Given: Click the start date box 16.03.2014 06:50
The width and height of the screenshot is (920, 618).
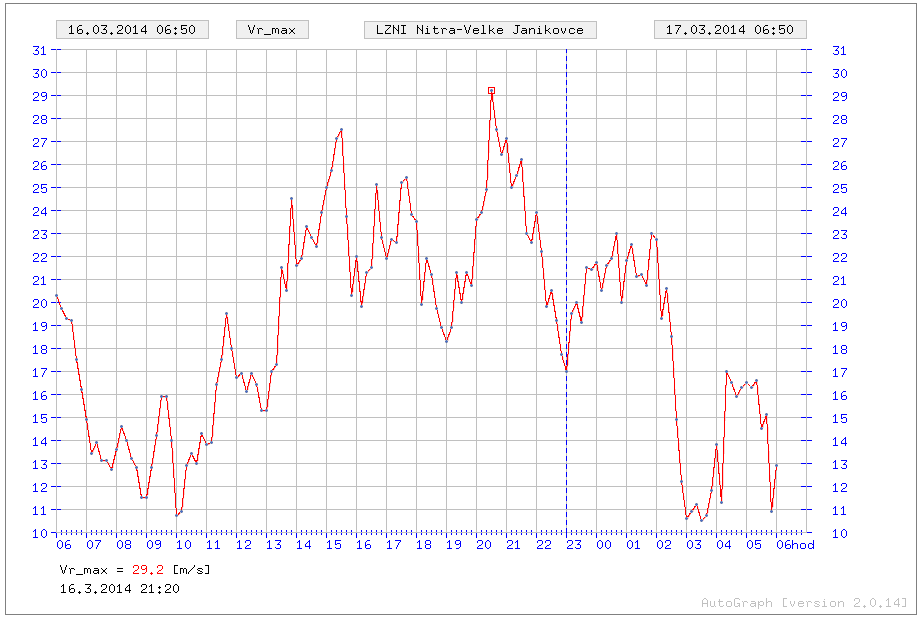Looking at the screenshot, I should tap(131, 30).
